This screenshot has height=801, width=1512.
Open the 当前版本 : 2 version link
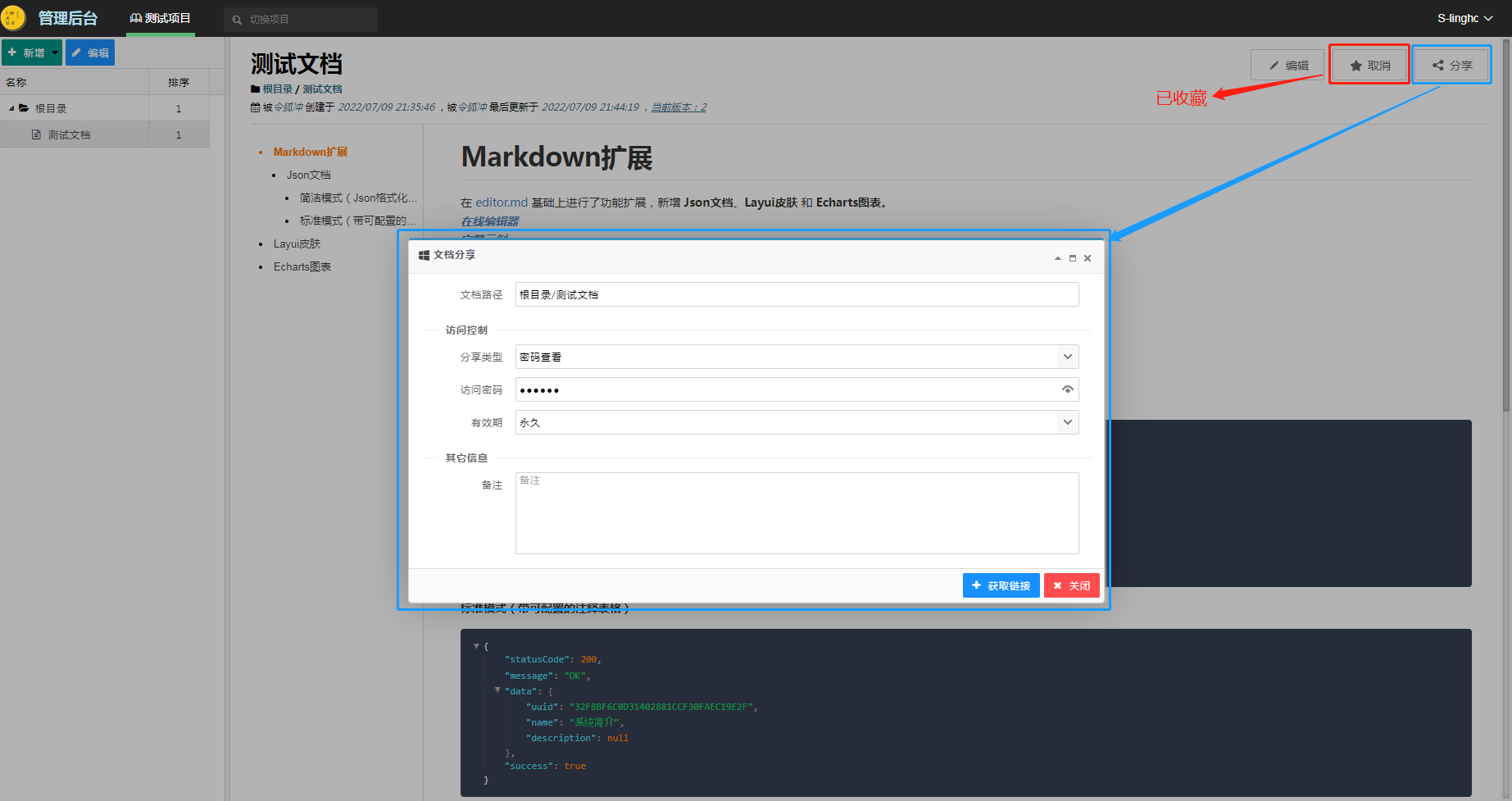(679, 107)
